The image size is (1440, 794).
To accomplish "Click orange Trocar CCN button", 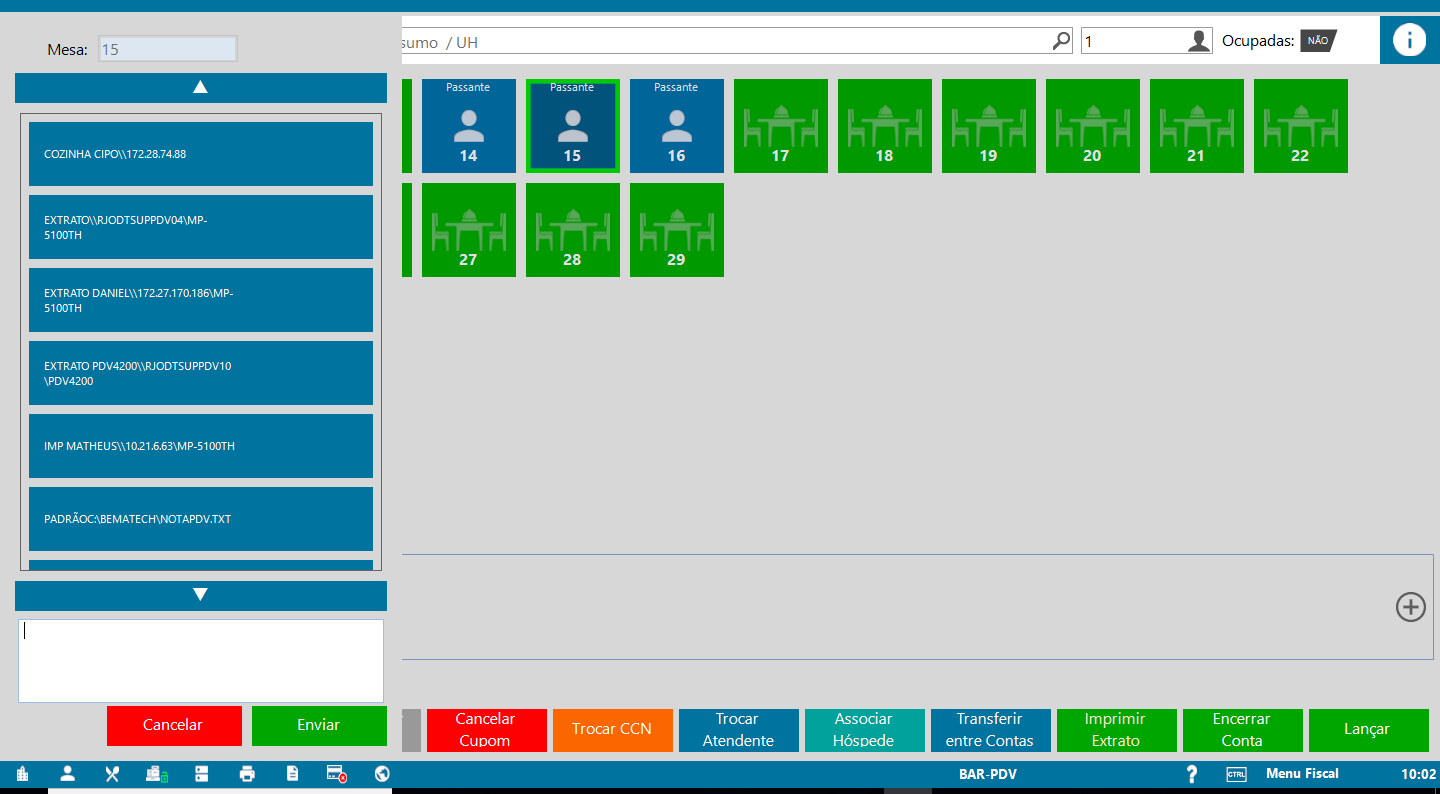I will [613, 730].
